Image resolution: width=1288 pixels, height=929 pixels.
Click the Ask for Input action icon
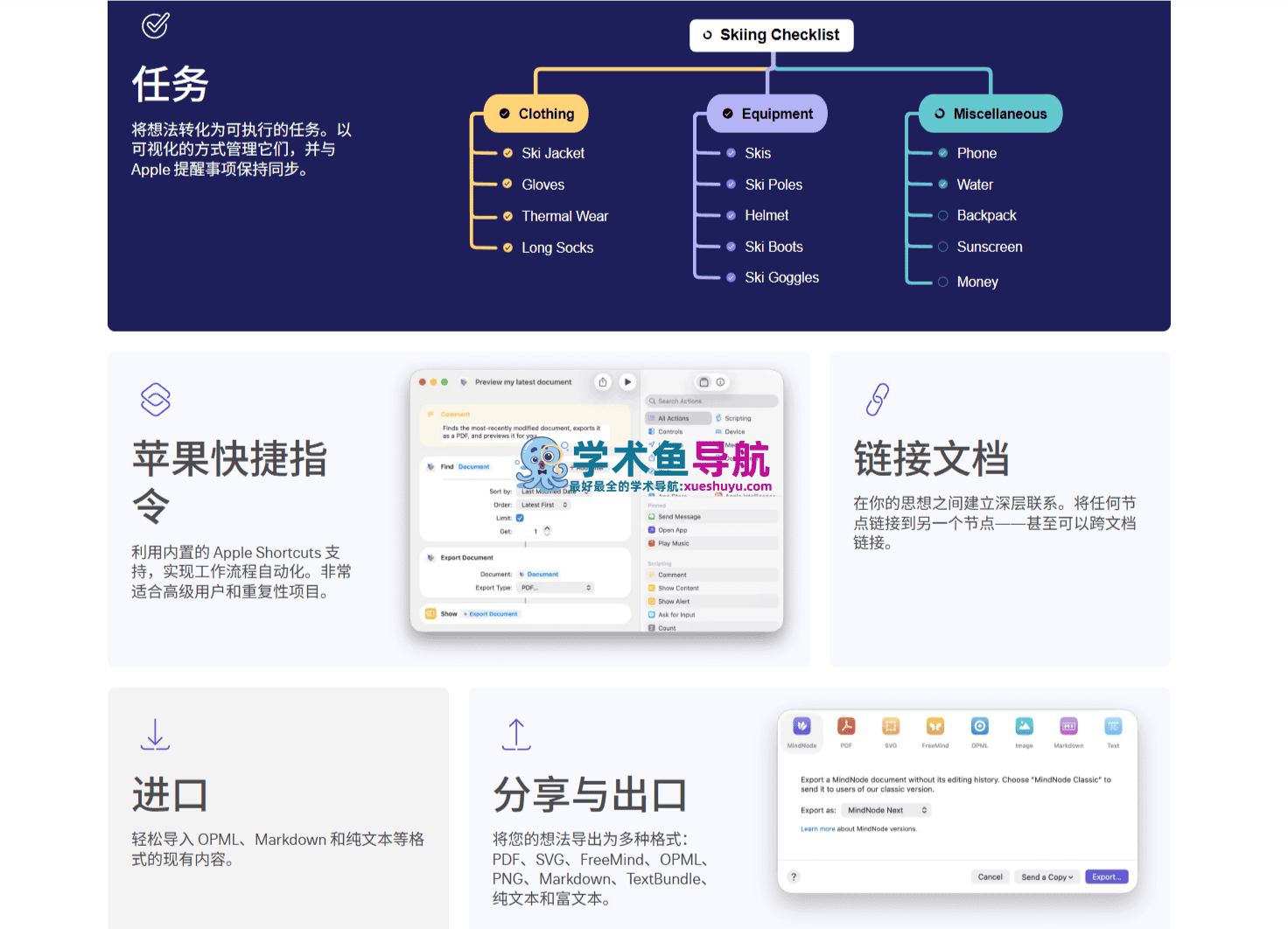pos(652,615)
